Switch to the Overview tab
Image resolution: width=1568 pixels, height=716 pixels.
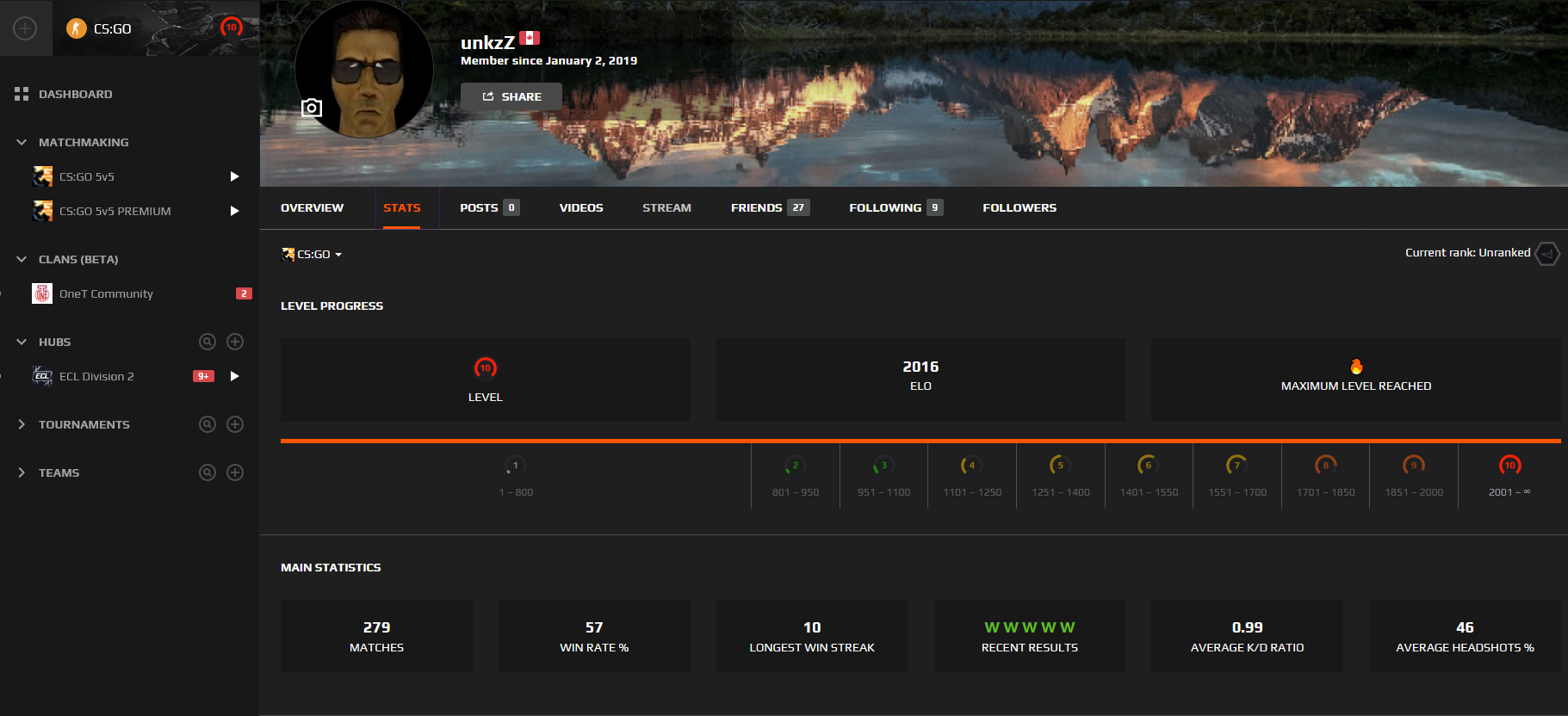pos(312,207)
